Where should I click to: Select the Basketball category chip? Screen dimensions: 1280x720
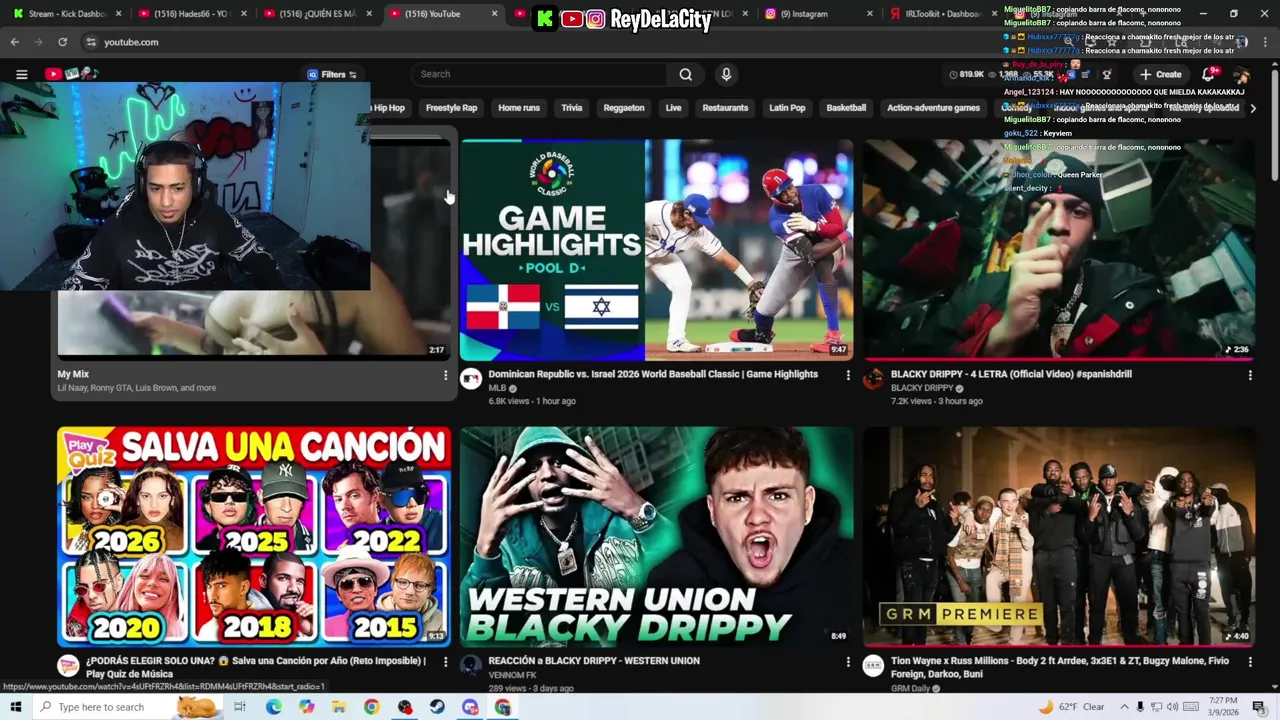pyautogui.click(x=846, y=108)
